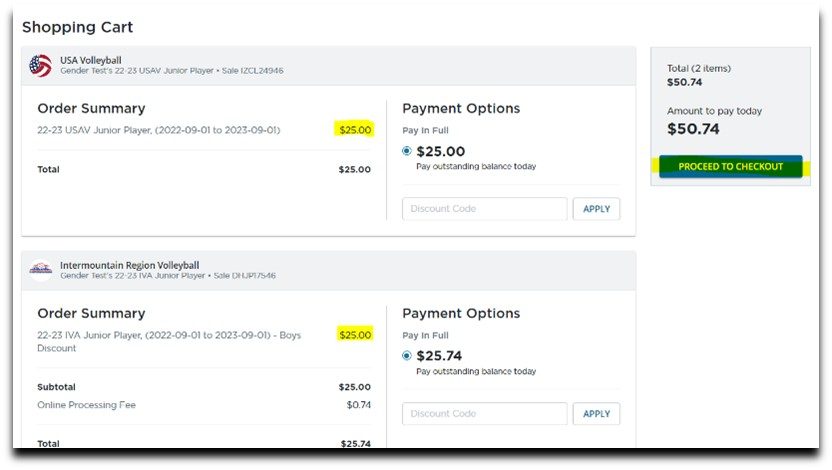Click the PROCEED TO CHECKOUT button
Image resolution: width=832 pixels, height=470 pixels.
730,167
